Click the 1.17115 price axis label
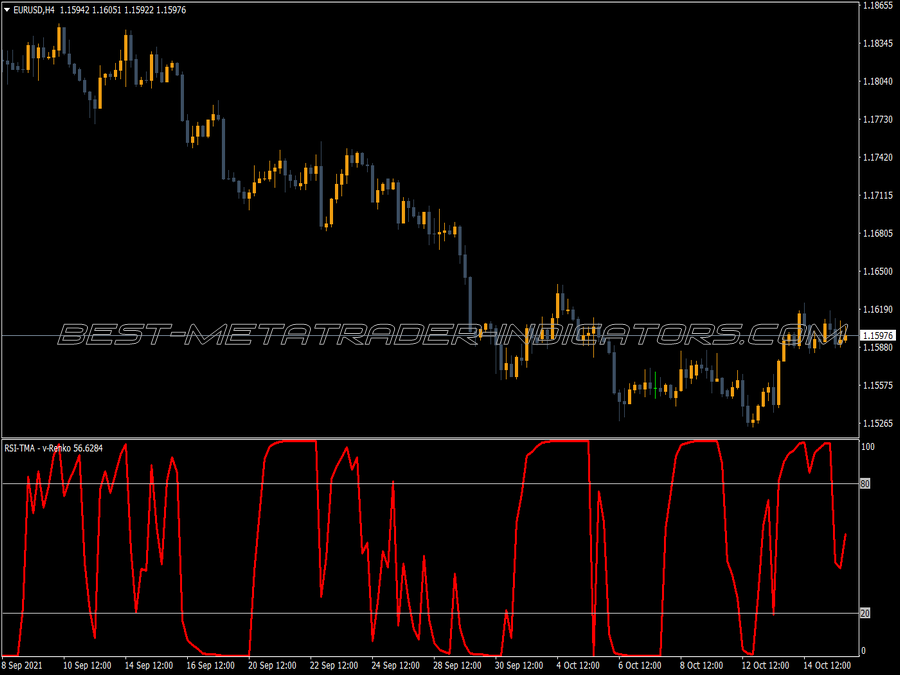The image size is (900, 675). (878, 196)
